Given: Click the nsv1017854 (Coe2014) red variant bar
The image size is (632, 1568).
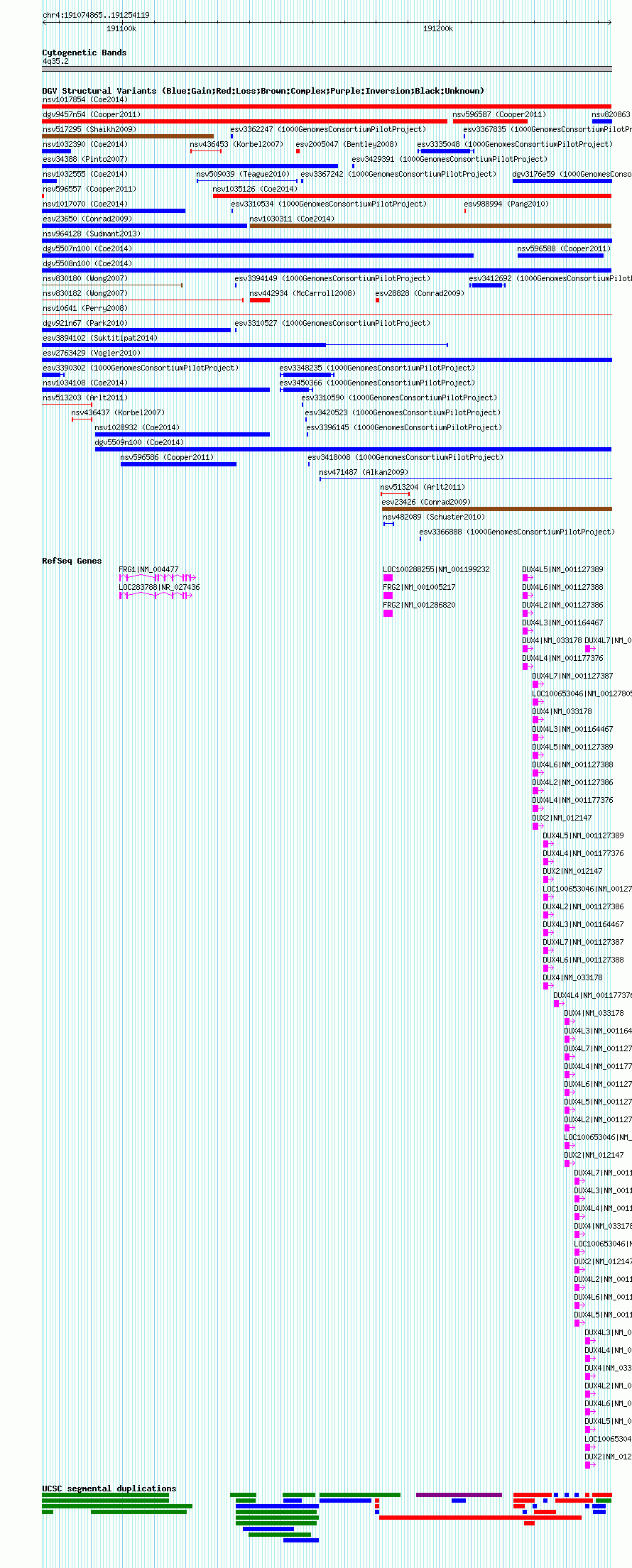Looking at the screenshot, I should (x=327, y=106).
